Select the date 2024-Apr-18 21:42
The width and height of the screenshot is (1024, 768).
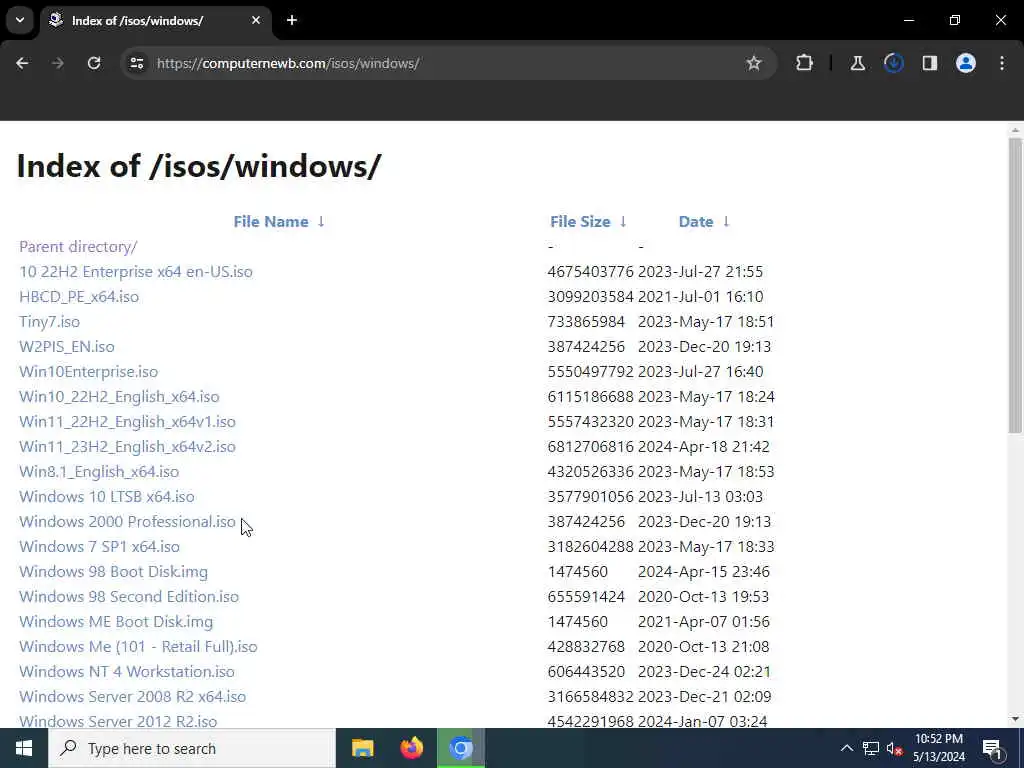pos(703,447)
